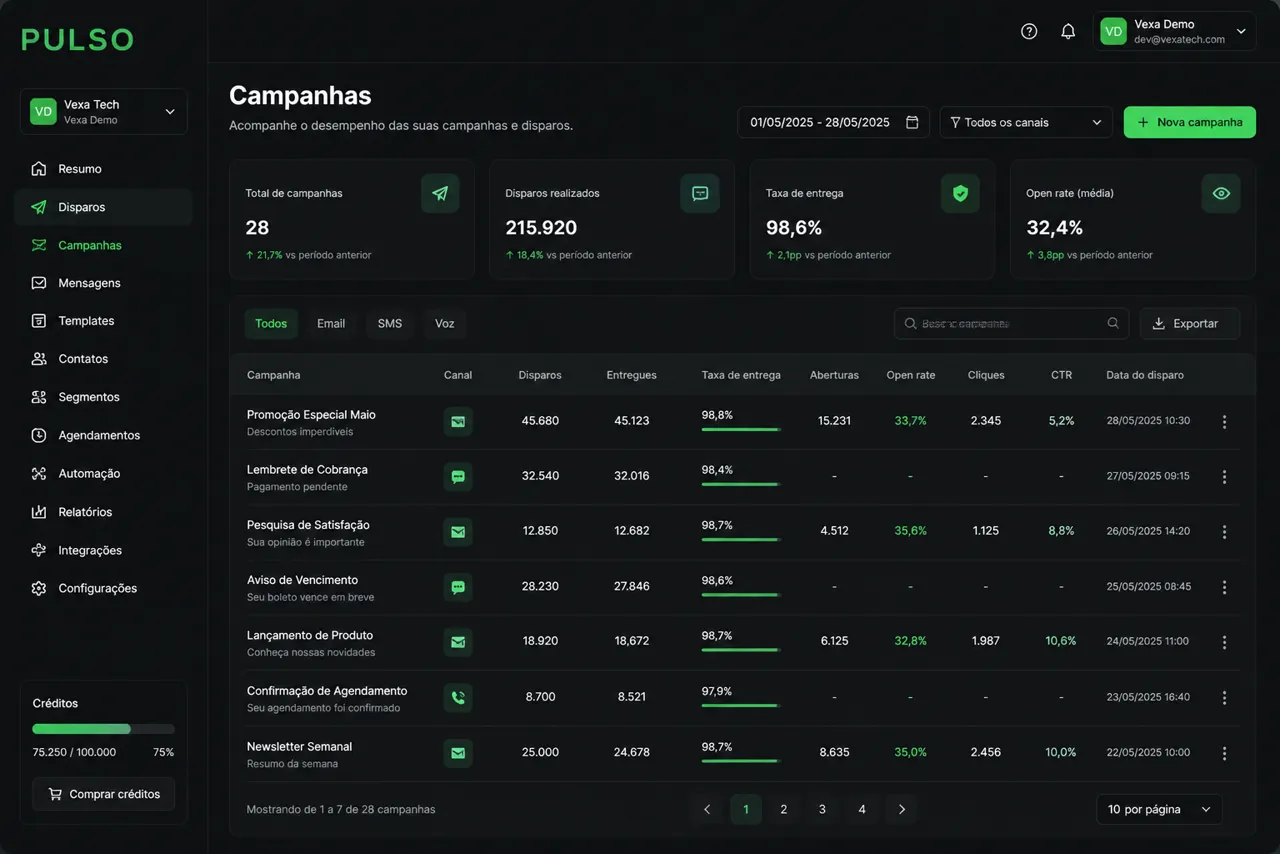Select the Email filter tab
The image size is (1280, 854).
[x=331, y=323]
